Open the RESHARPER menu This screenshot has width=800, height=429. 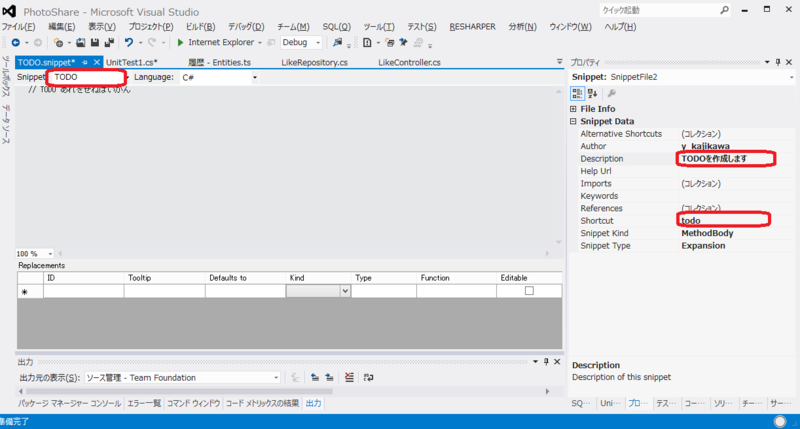tap(472, 27)
